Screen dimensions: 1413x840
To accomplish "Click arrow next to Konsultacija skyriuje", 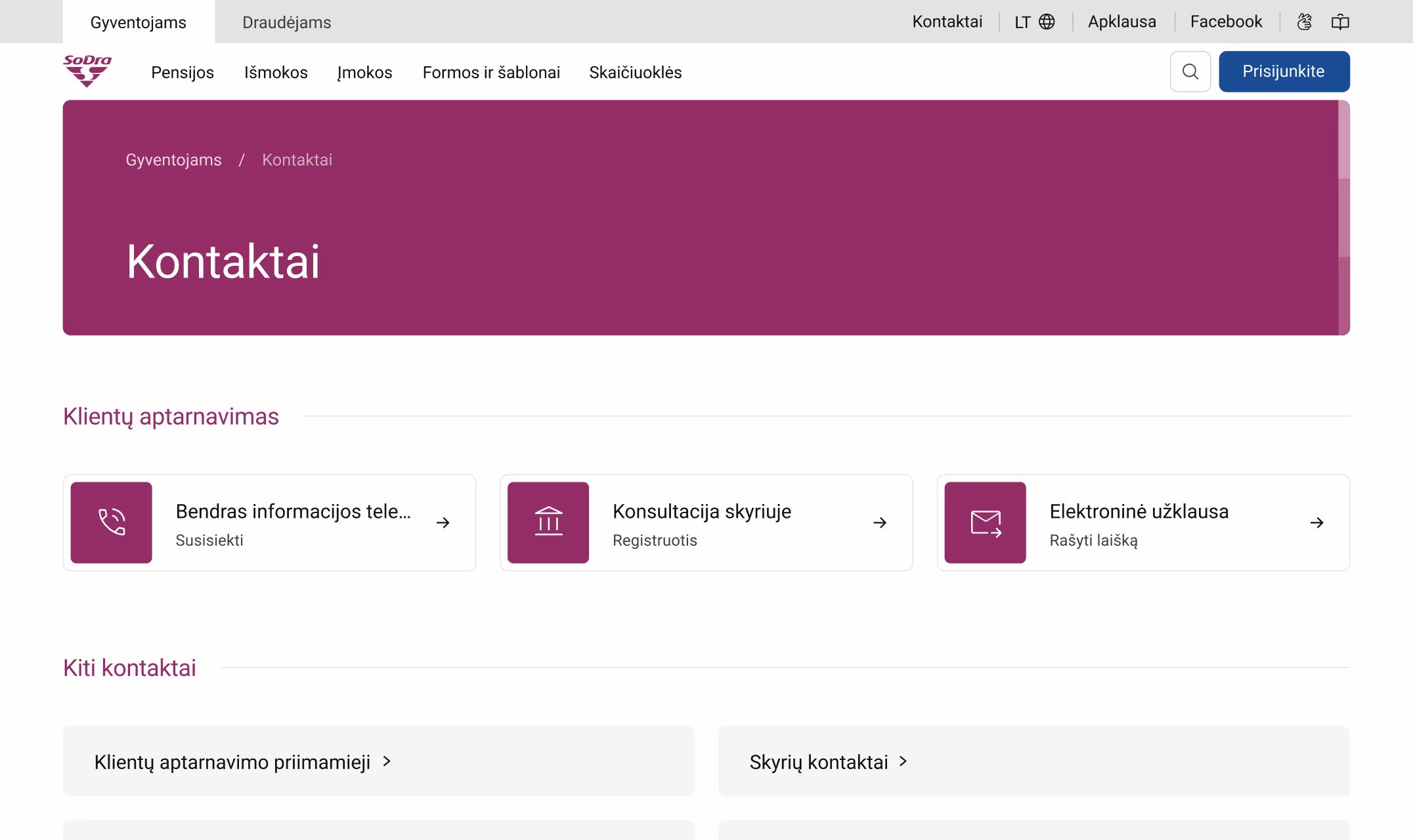I will [x=880, y=522].
